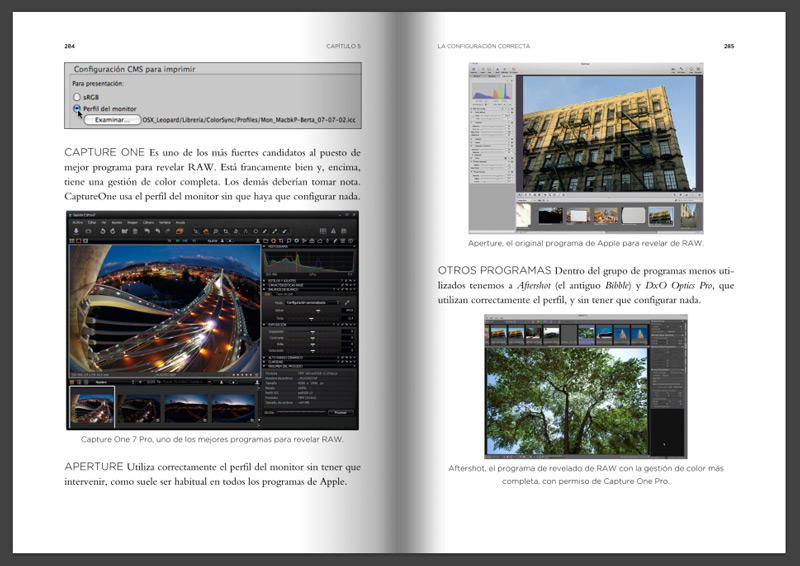The image size is (800, 566).
Task: Click page number 284
Action: 69,46
